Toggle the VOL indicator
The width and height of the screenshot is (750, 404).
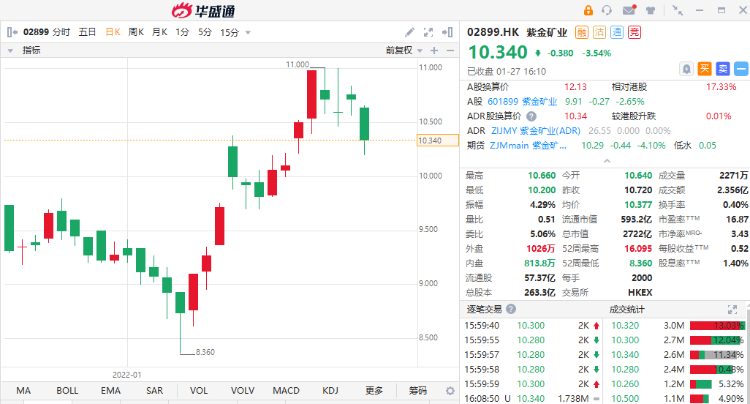click(199, 391)
